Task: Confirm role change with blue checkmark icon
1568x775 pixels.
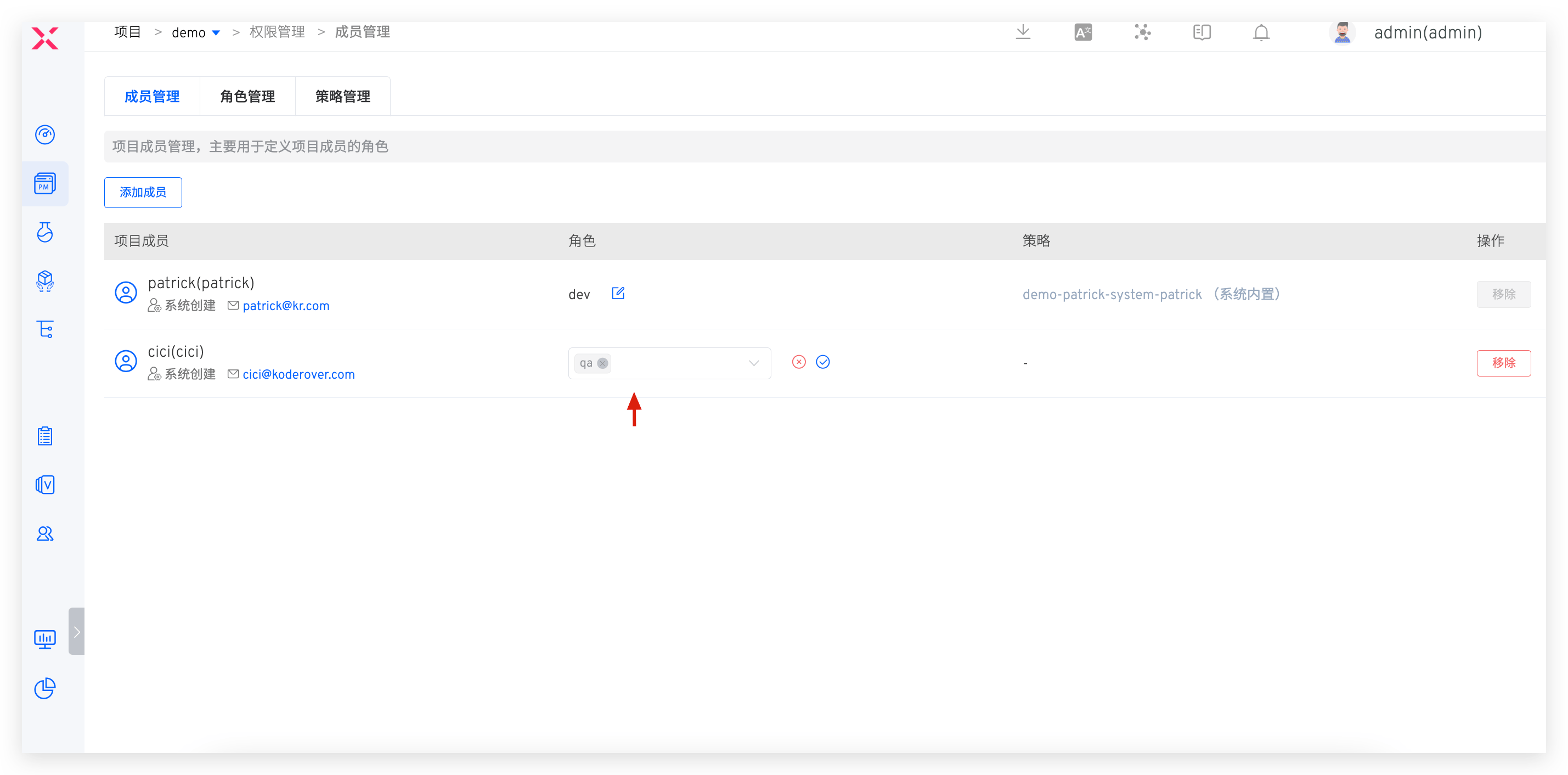Action: [x=822, y=362]
